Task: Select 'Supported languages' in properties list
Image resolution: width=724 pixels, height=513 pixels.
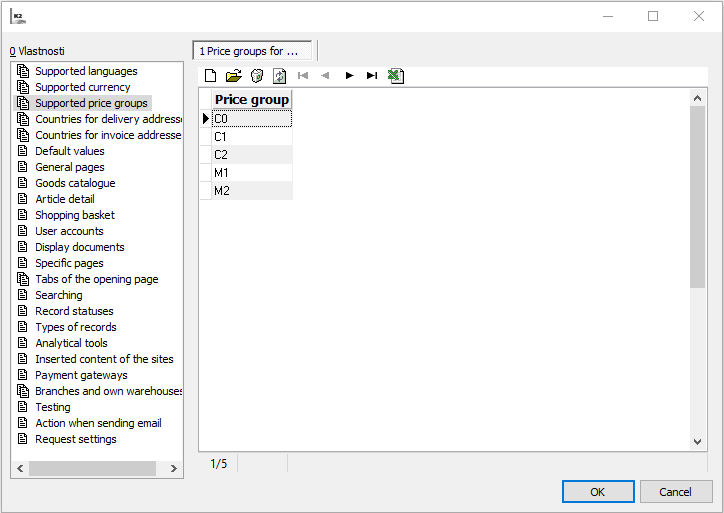Action: click(x=86, y=71)
